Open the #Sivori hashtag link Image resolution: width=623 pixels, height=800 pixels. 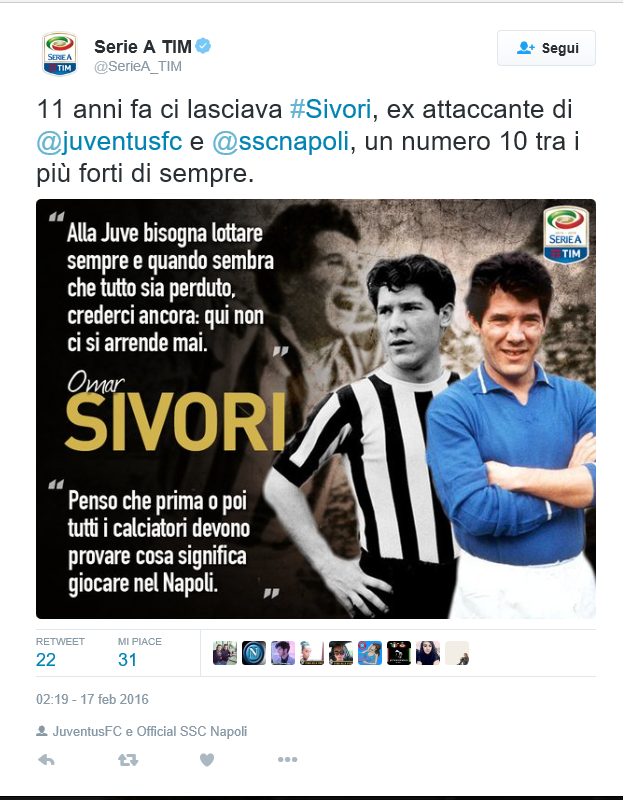point(331,109)
